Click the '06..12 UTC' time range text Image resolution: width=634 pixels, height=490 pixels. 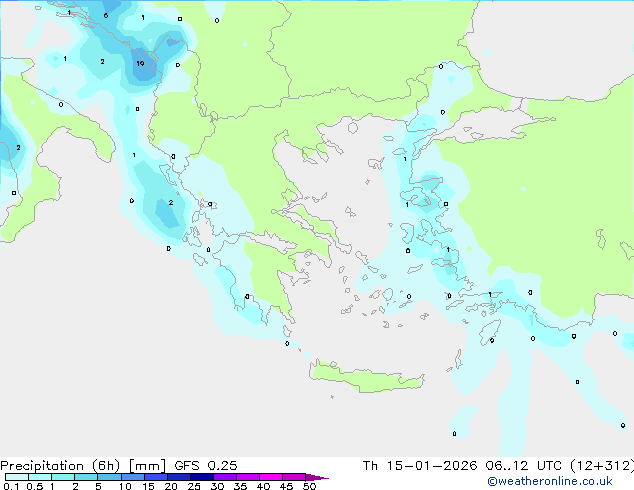(524, 466)
